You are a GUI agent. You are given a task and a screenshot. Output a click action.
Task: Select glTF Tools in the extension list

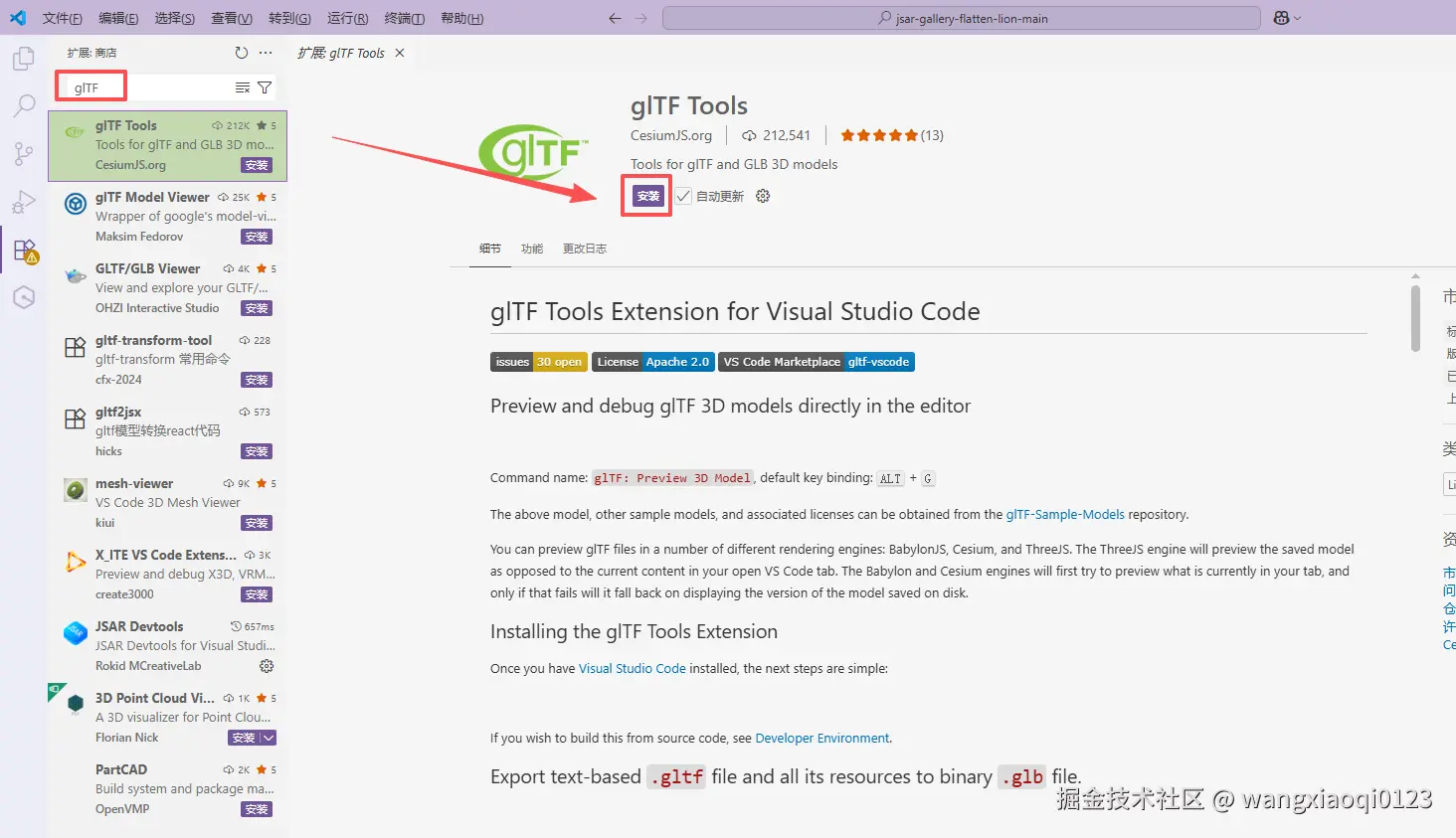coord(167,145)
